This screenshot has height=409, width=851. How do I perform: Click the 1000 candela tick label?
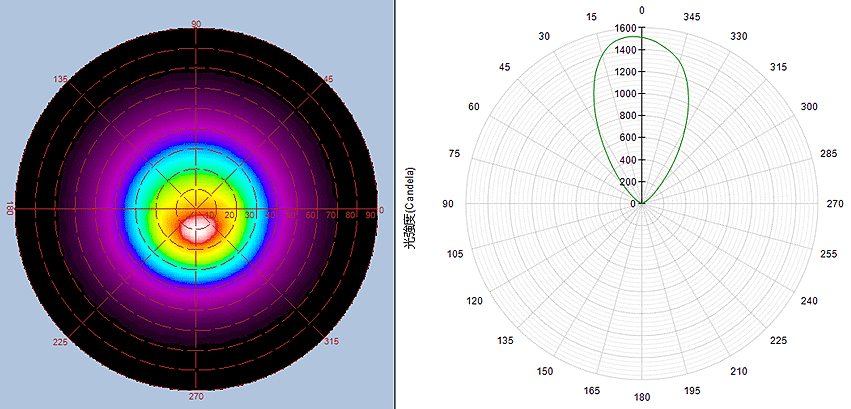tap(625, 94)
